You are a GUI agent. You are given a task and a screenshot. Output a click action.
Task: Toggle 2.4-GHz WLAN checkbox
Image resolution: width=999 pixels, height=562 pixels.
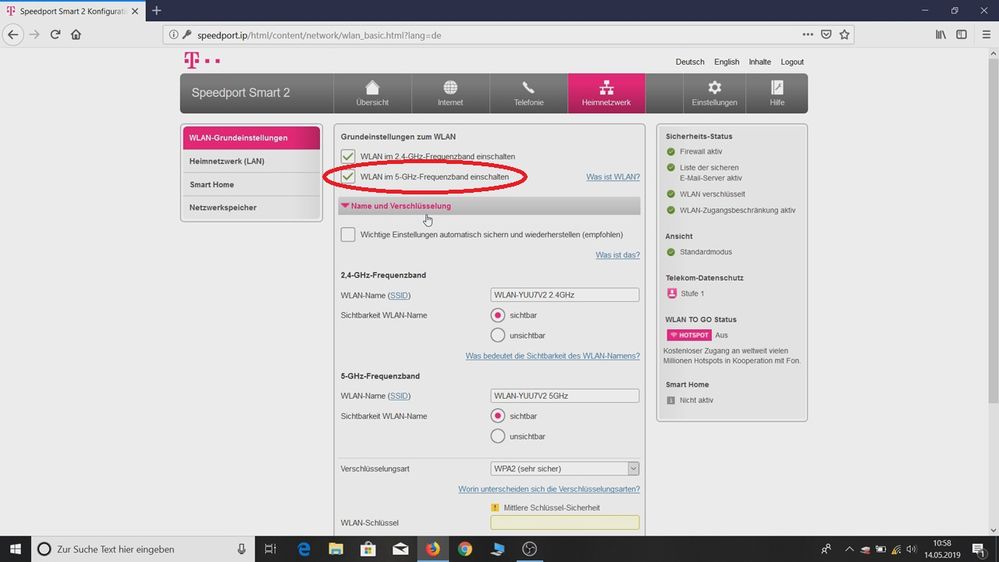pos(348,156)
